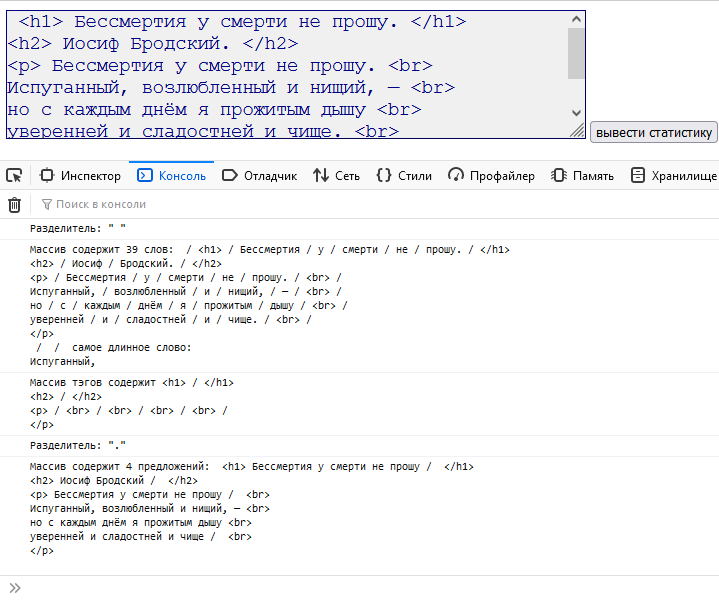The width and height of the screenshot is (719, 601).
Task: Open the Стили style editor tab
Action: pos(404,175)
